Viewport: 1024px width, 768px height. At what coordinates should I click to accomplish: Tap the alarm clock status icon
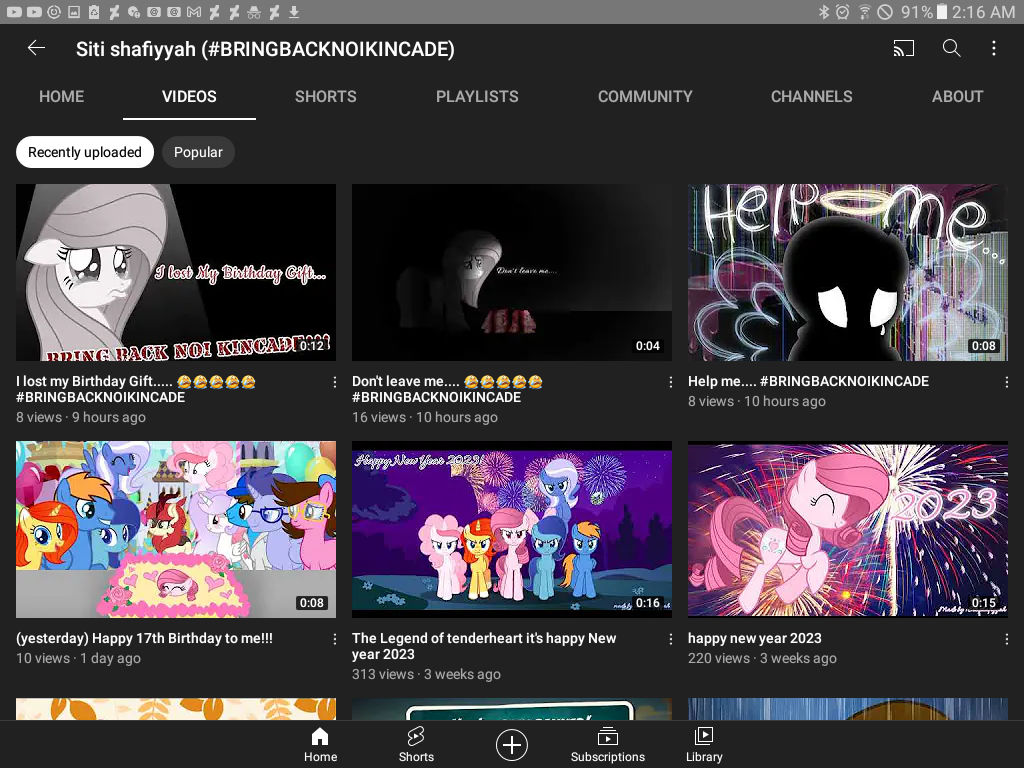(x=842, y=12)
